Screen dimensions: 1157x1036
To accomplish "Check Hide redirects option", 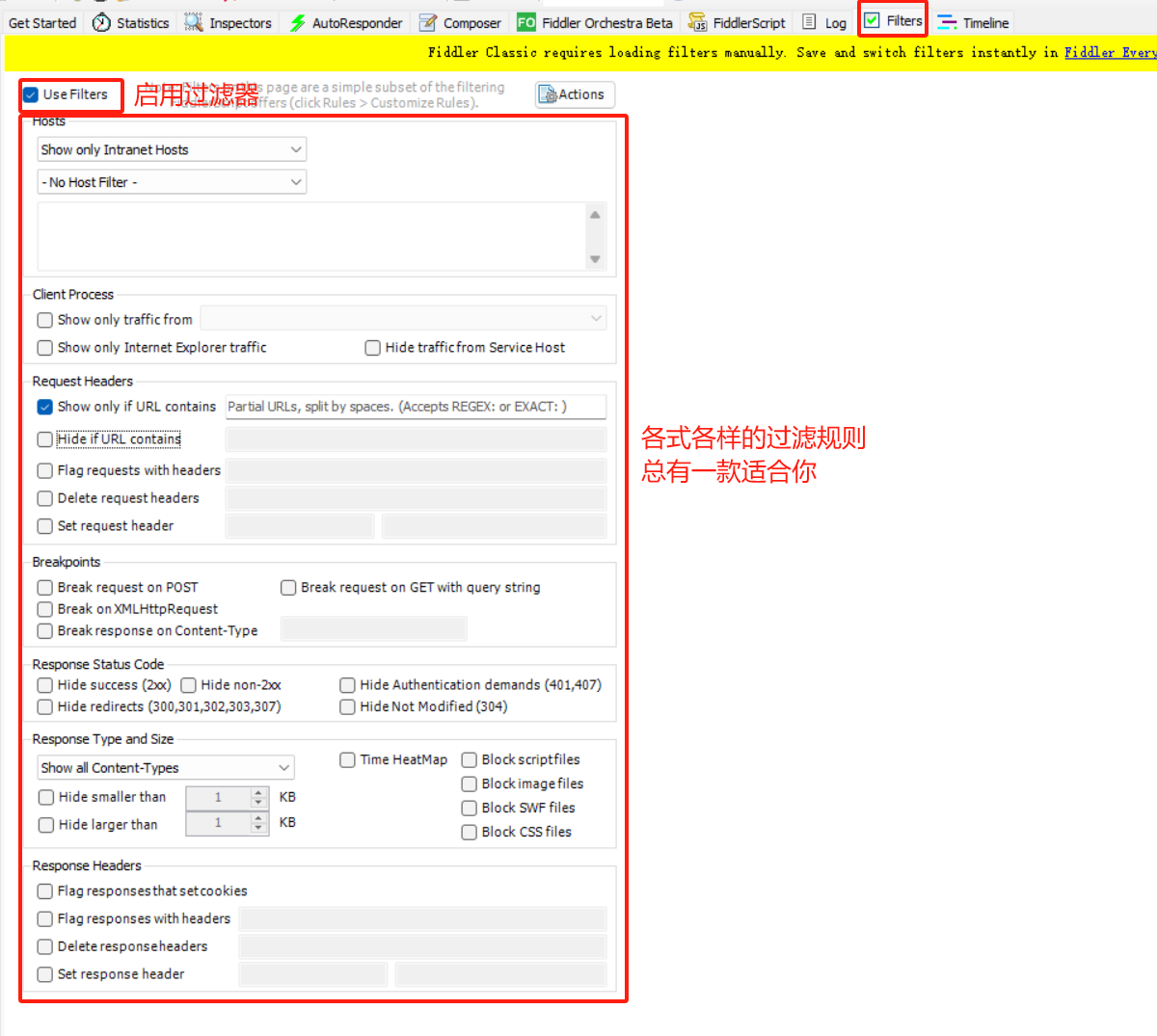I will 45,707.
